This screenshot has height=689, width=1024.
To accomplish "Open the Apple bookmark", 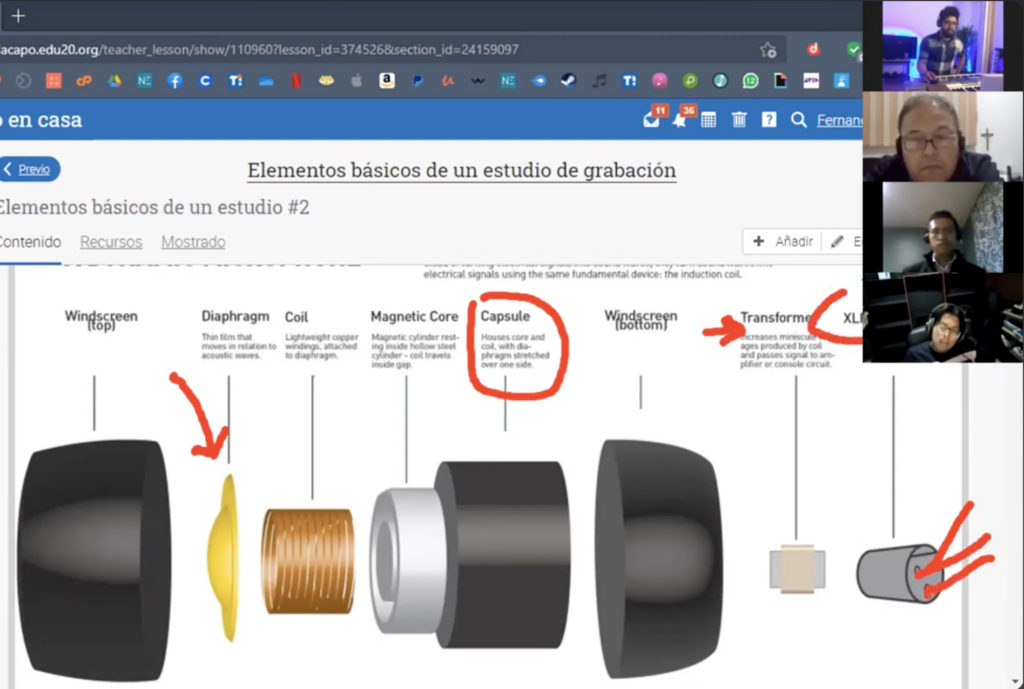I will [357, 81].
